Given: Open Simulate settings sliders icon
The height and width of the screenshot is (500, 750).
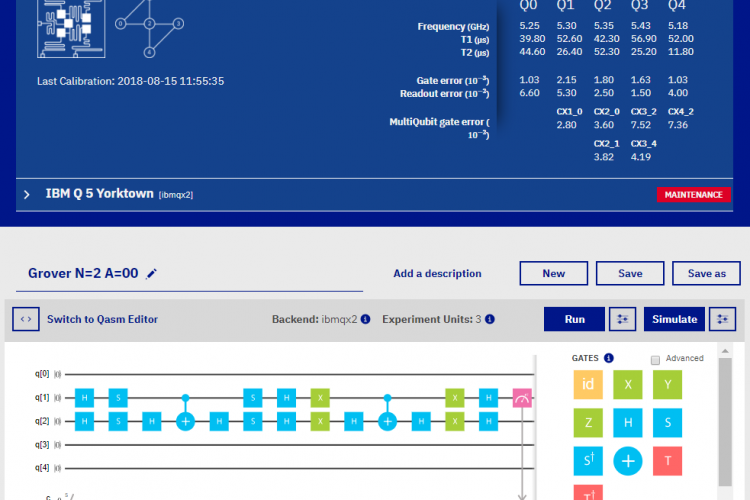Looking at the screenshot, I should [722, 319].
